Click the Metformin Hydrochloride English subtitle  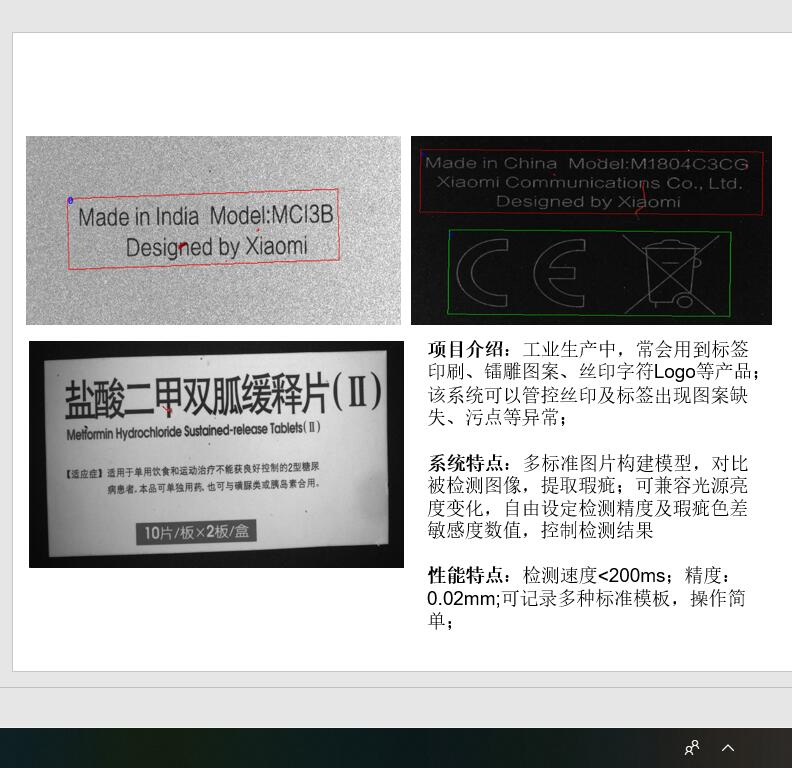click(x=193, y=430)
